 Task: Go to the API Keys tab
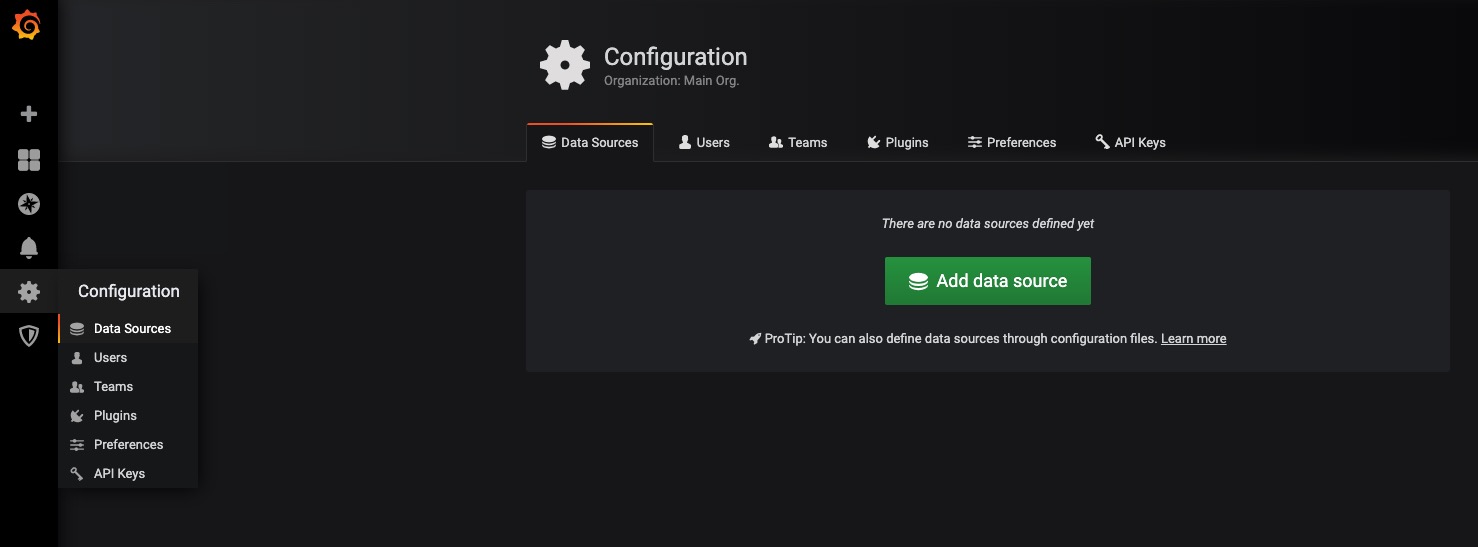point(1130,143)
